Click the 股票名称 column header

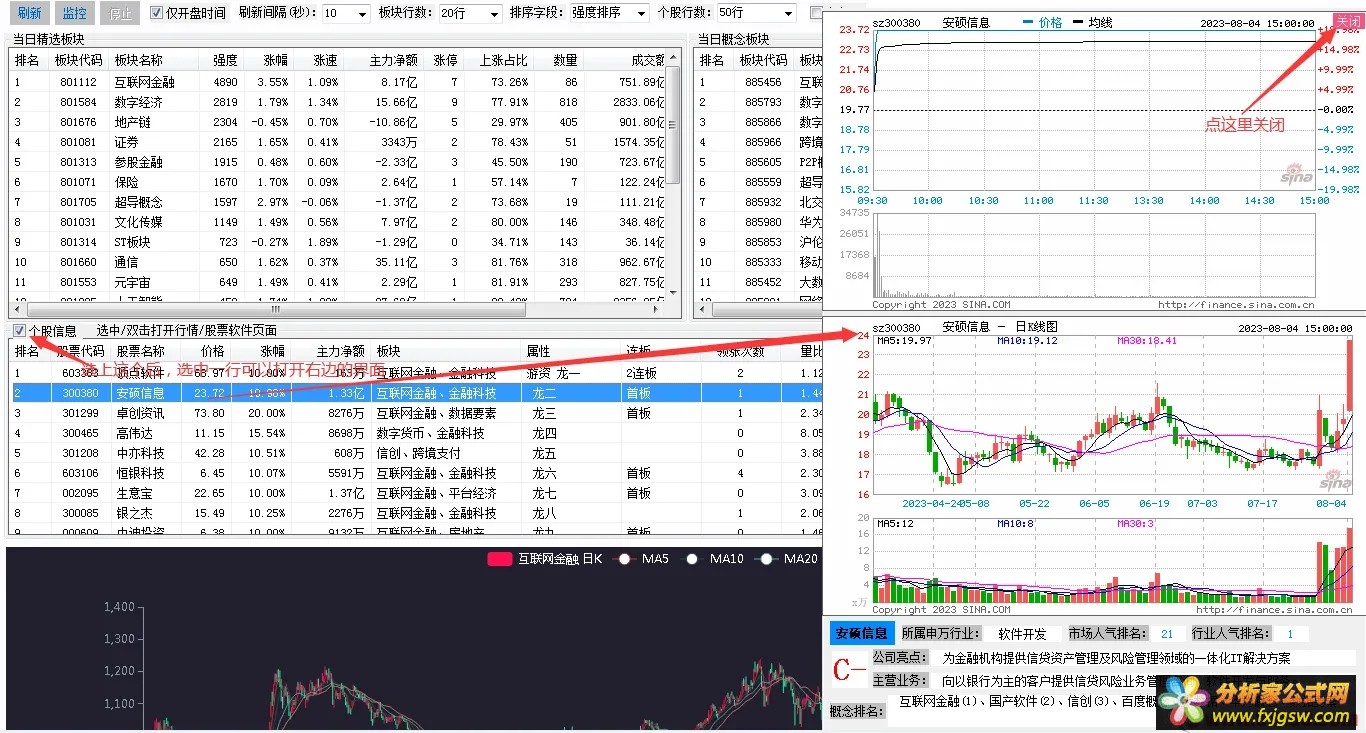point(145,351)
